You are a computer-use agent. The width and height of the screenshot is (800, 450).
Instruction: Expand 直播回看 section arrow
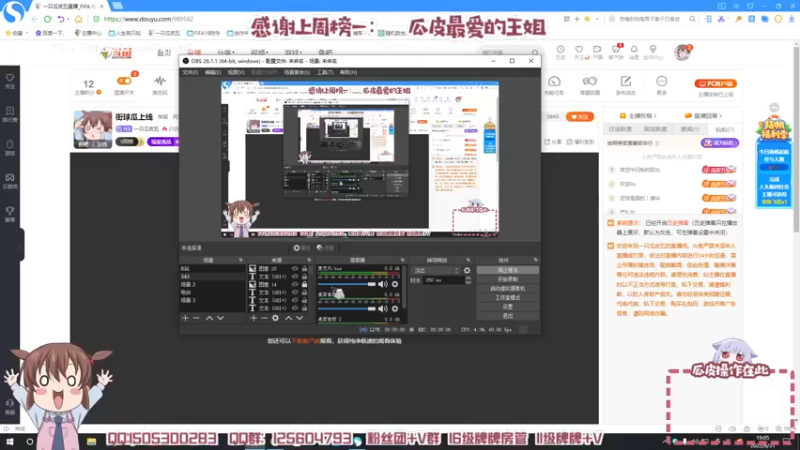click(720, 116)
